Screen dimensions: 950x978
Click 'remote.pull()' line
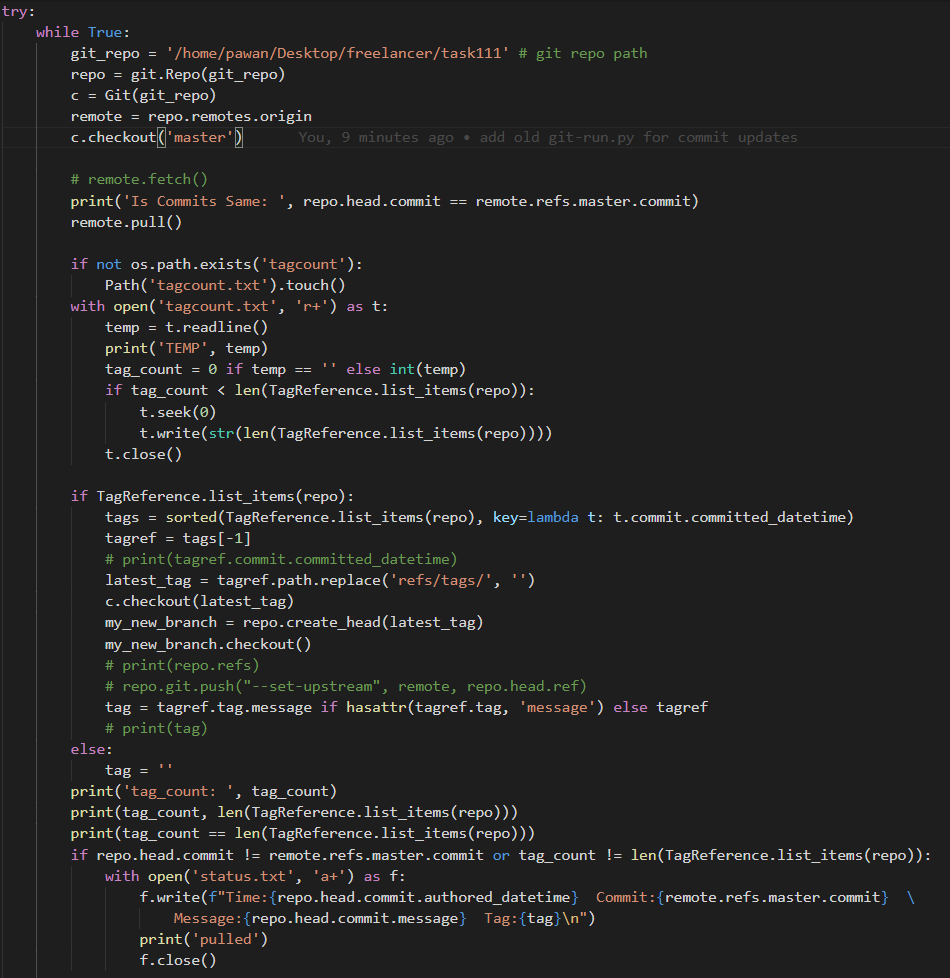[126, 223]
